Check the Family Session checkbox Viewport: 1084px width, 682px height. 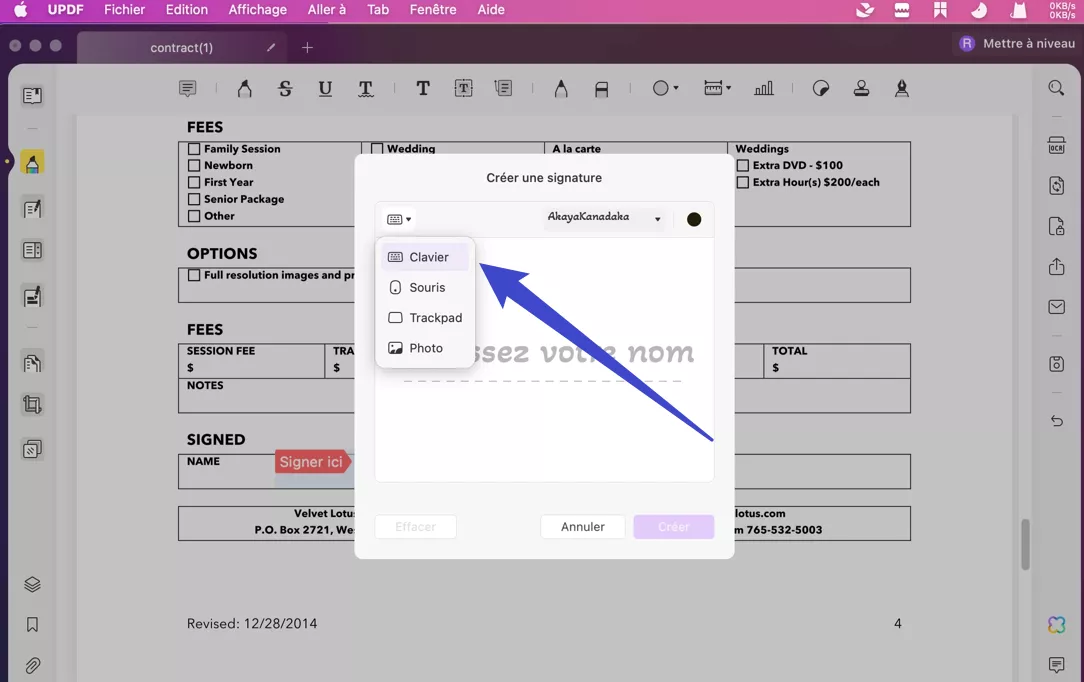pyautogui.click(x=193, y=148)
